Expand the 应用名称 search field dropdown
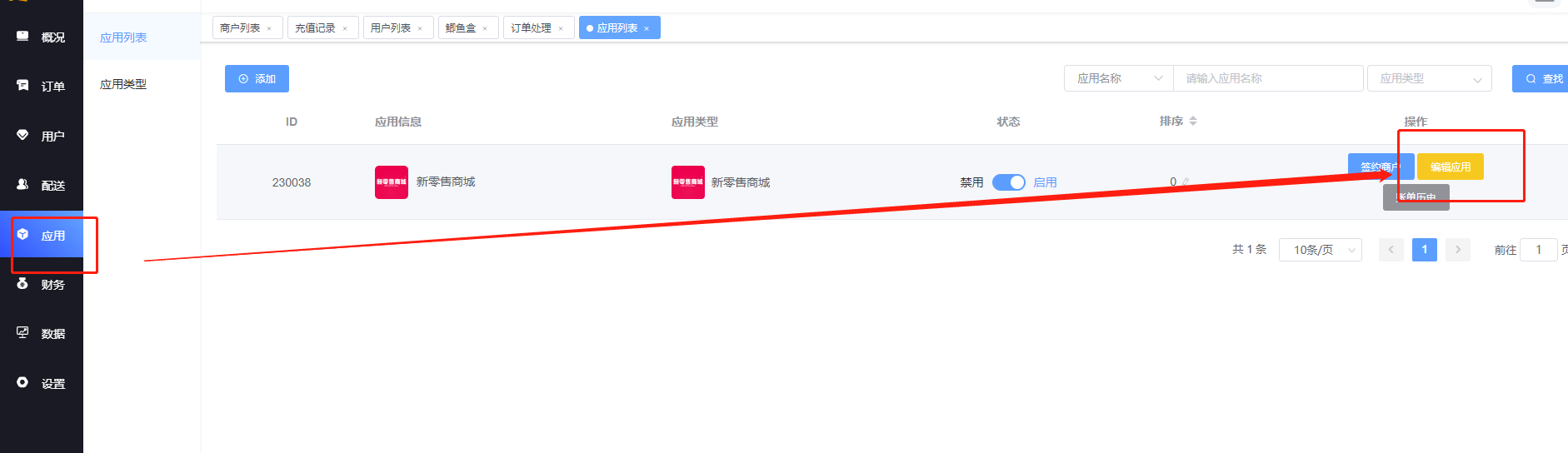Screen dimensions: 1568x453 pos(1118,78)
